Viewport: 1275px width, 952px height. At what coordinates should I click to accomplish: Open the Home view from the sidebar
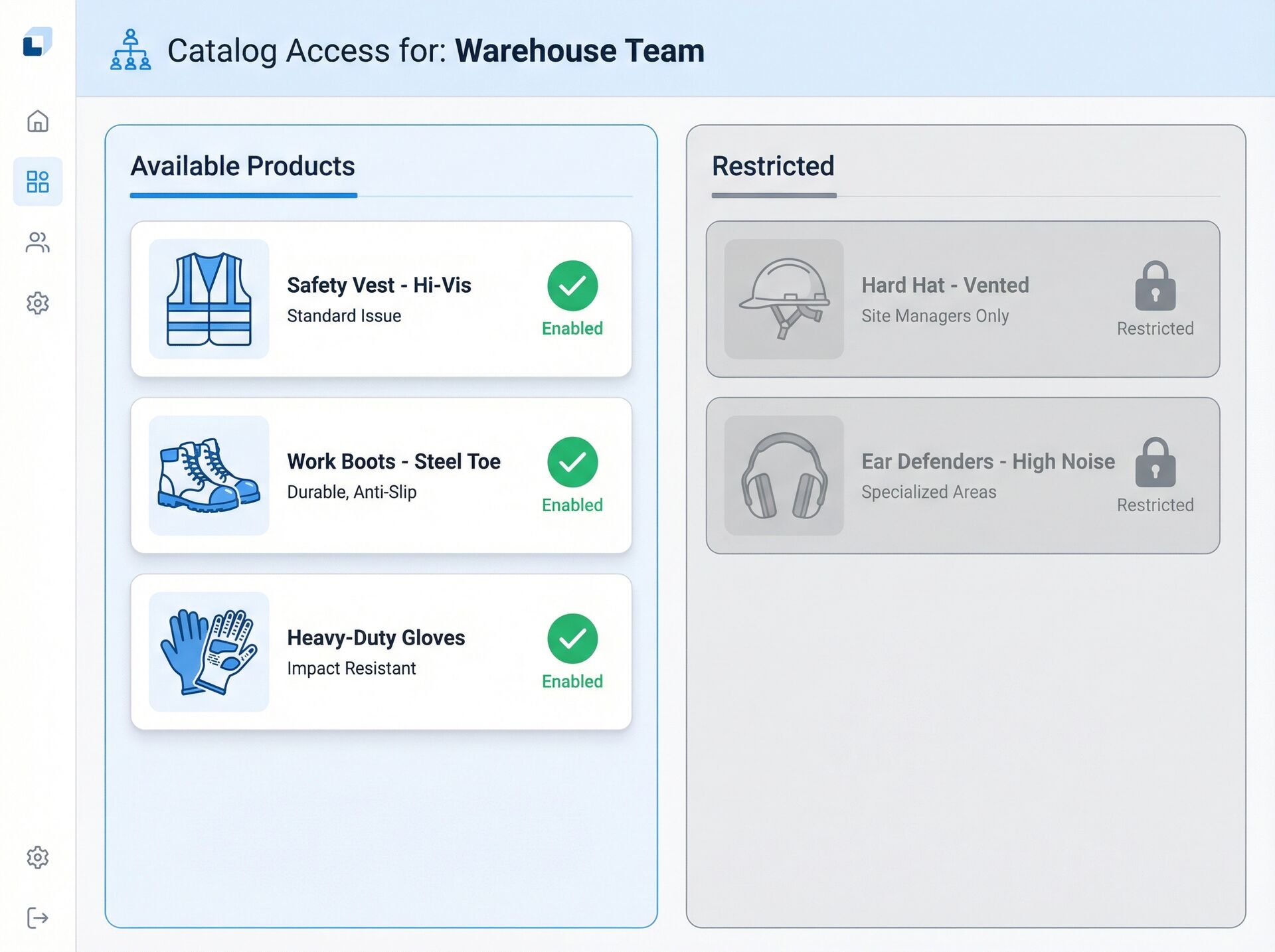[x=38, y=122]
